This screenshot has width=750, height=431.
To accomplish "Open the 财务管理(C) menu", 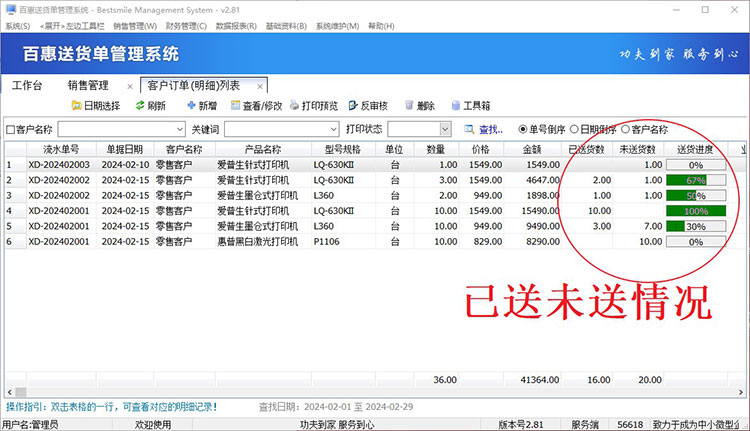I will 187,25.
